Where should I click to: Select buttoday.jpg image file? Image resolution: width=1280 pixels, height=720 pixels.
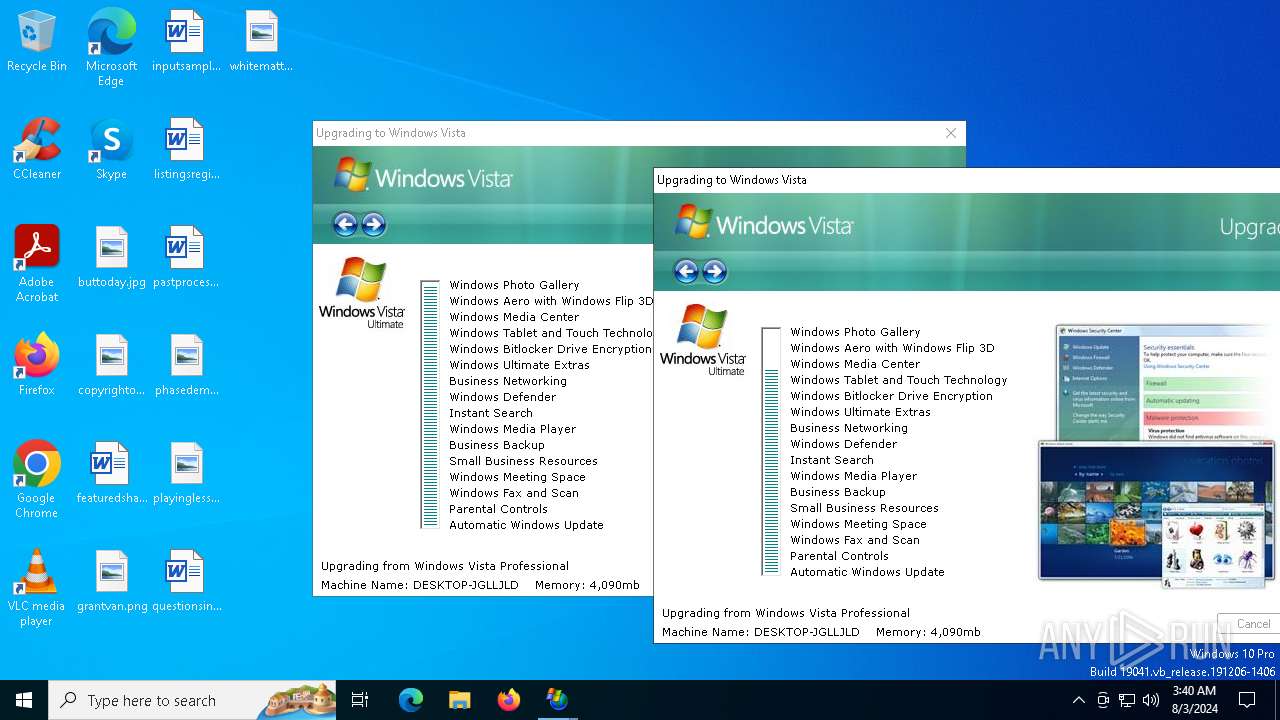pyautogui.click(x=112, y=258)
